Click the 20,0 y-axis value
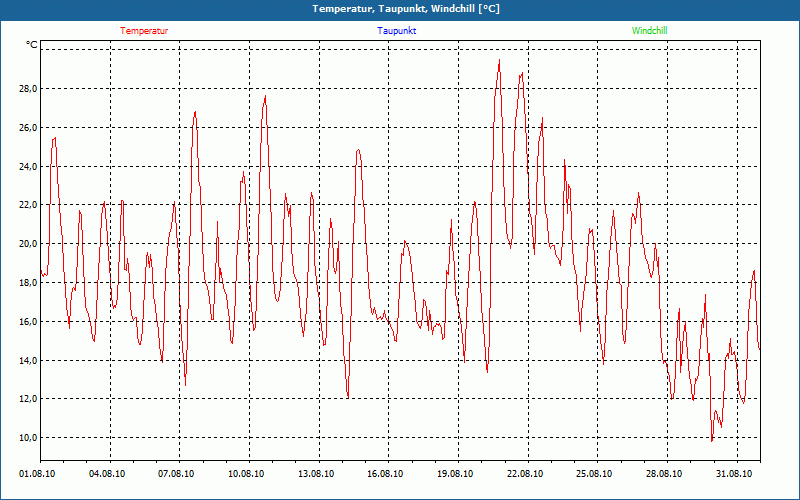 [28, 243]
